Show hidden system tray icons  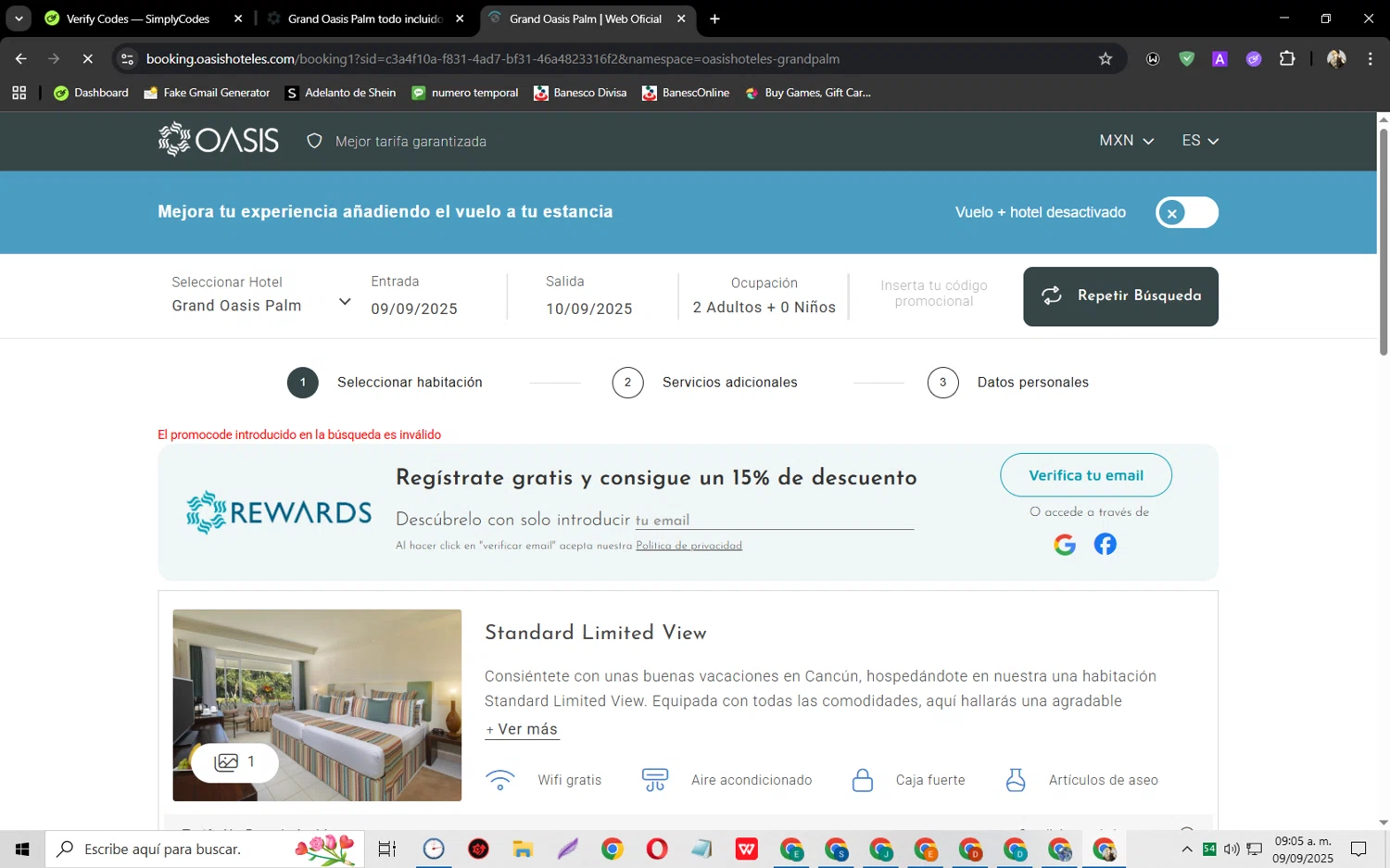(x=1187, y=849)
